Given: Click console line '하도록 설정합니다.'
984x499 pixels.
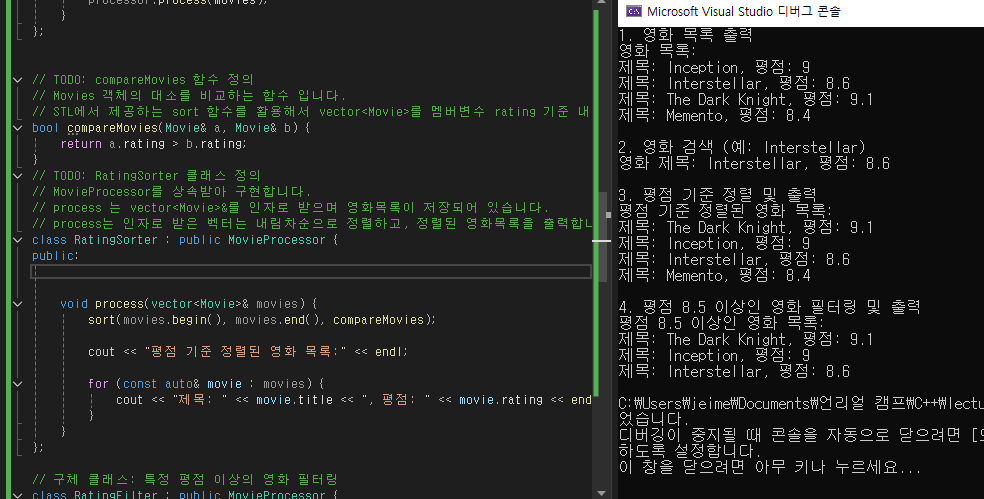Looking at the screenshot, I should (690, 452).
